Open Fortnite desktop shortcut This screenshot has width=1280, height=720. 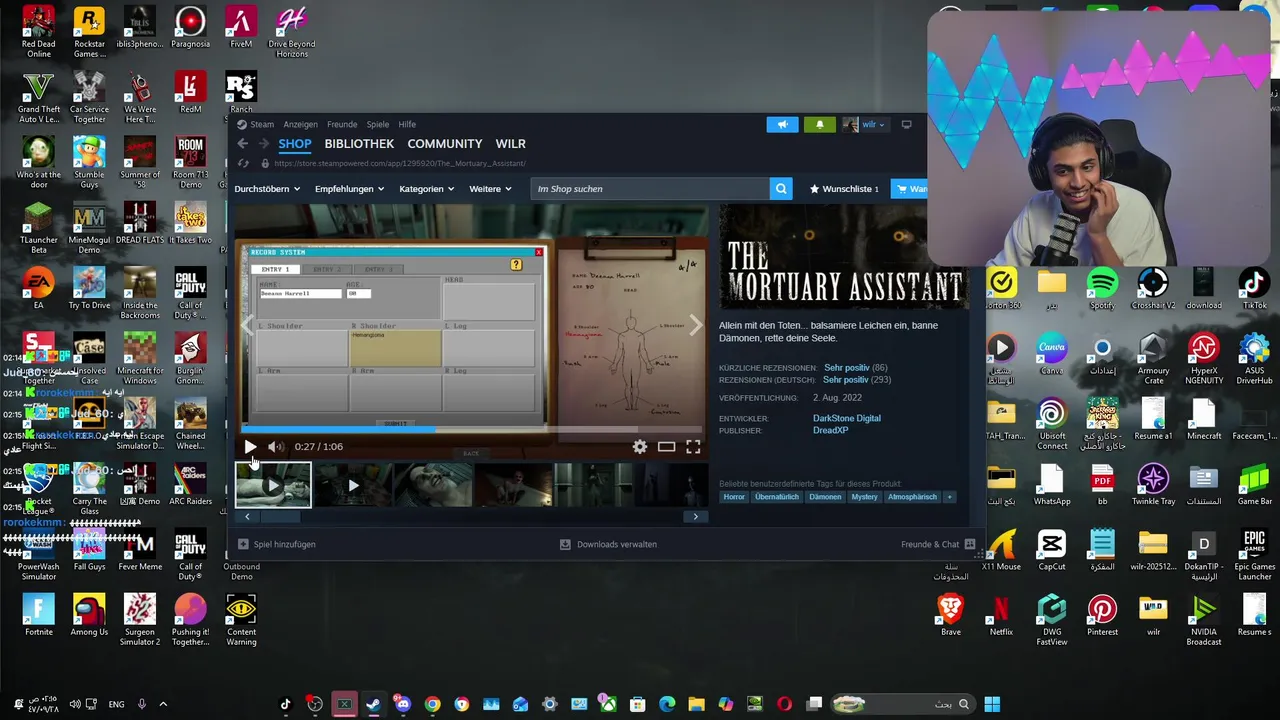[38, 615]
